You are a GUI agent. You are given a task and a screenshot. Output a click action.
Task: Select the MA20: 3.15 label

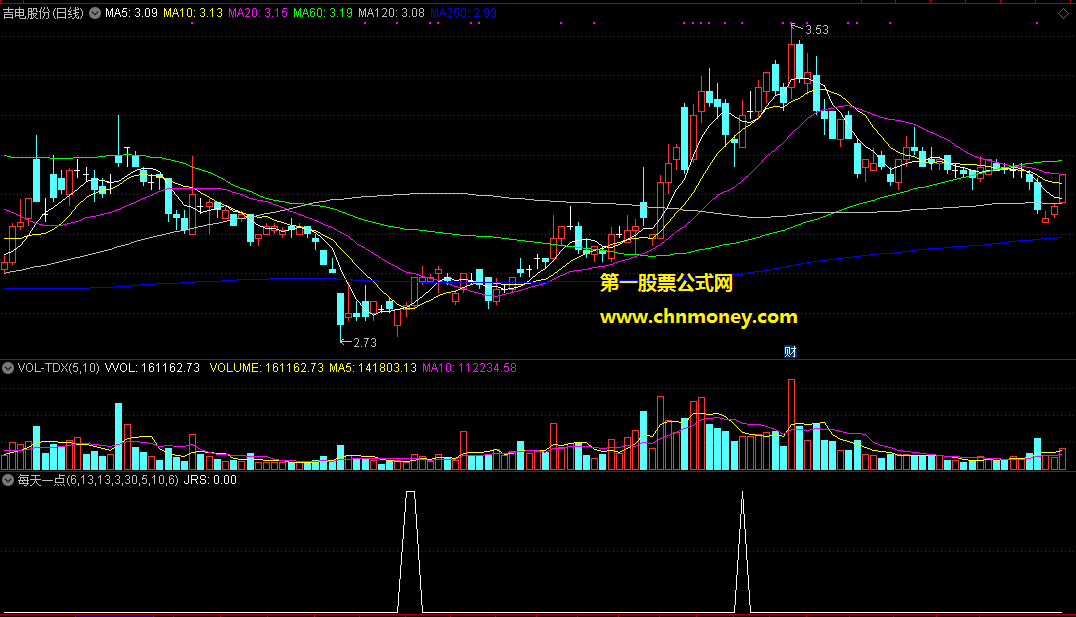[x=258, y=13]
